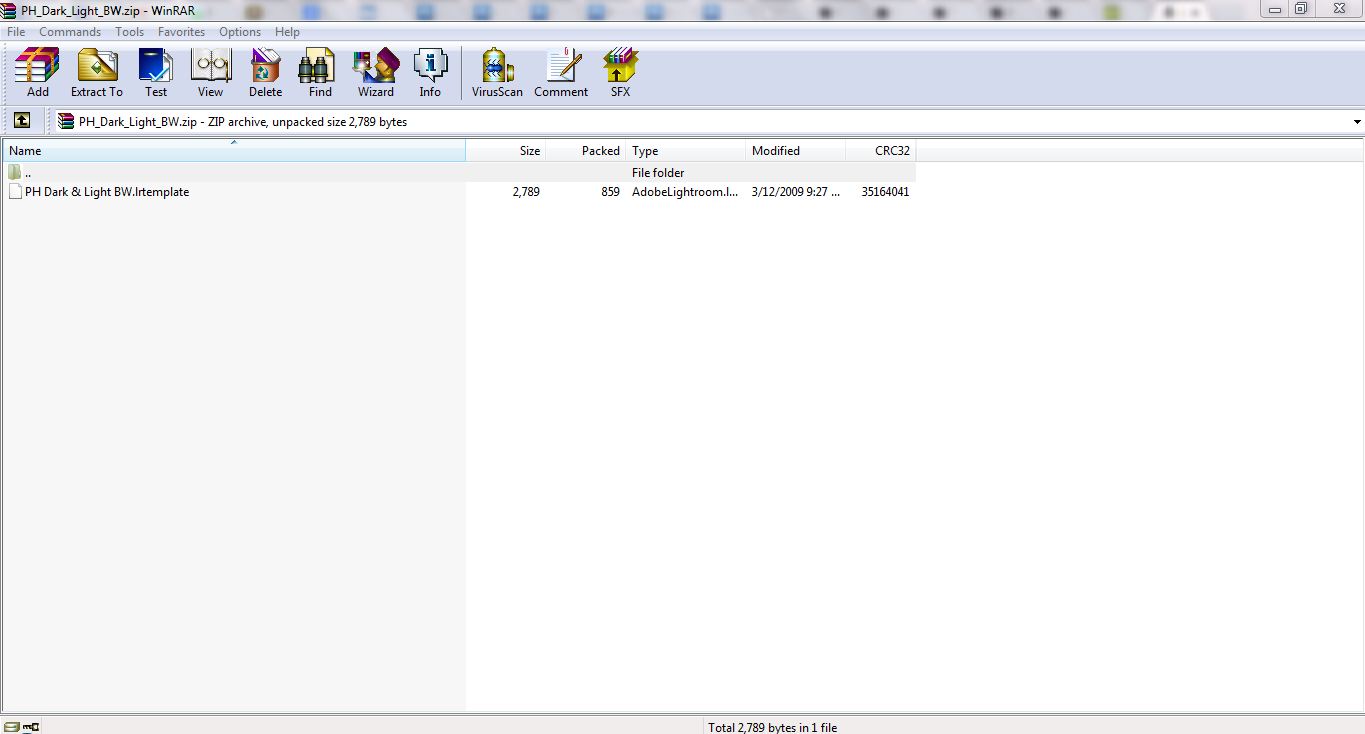Click the AdobeLightroom type cell
1365x734 pixels.
(x=685, y=192)
